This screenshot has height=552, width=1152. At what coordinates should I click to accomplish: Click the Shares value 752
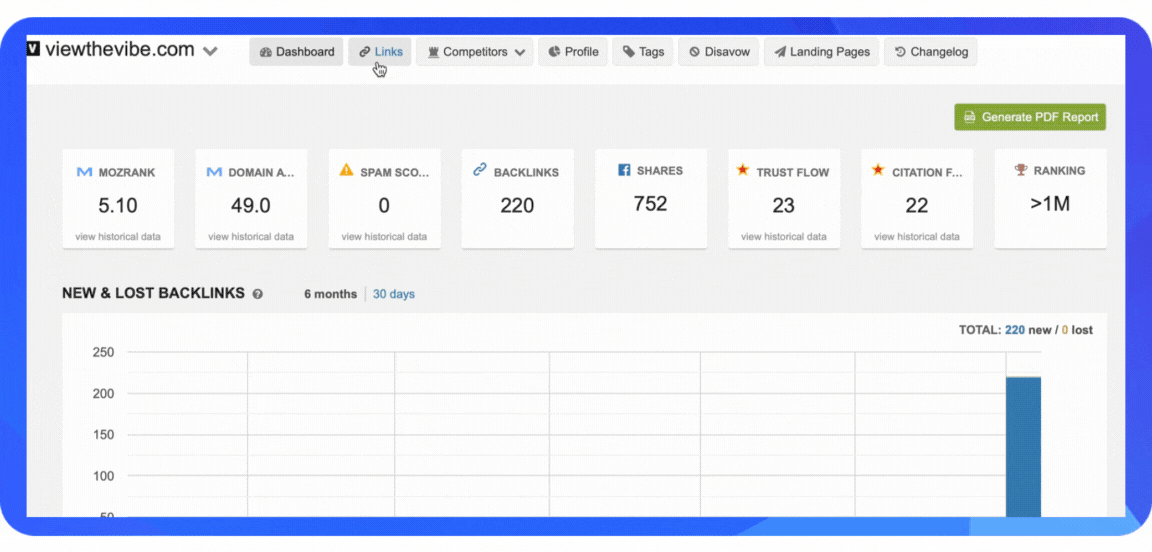tap(651, 204)
